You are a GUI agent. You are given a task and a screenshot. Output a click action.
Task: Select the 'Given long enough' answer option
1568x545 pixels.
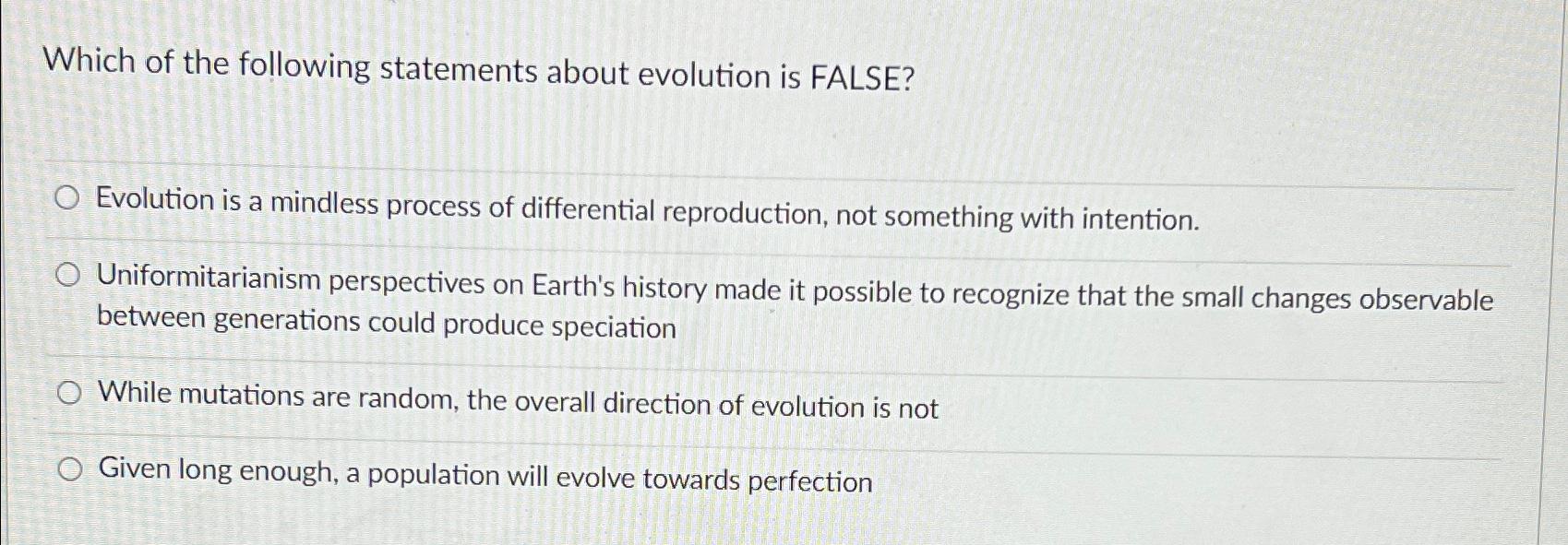pyautogui.click(x=68, y=468)
